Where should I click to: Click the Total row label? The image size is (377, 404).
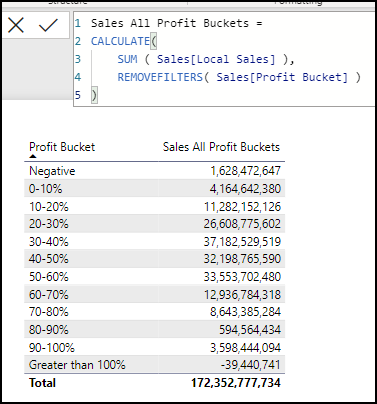coord(42,383)
